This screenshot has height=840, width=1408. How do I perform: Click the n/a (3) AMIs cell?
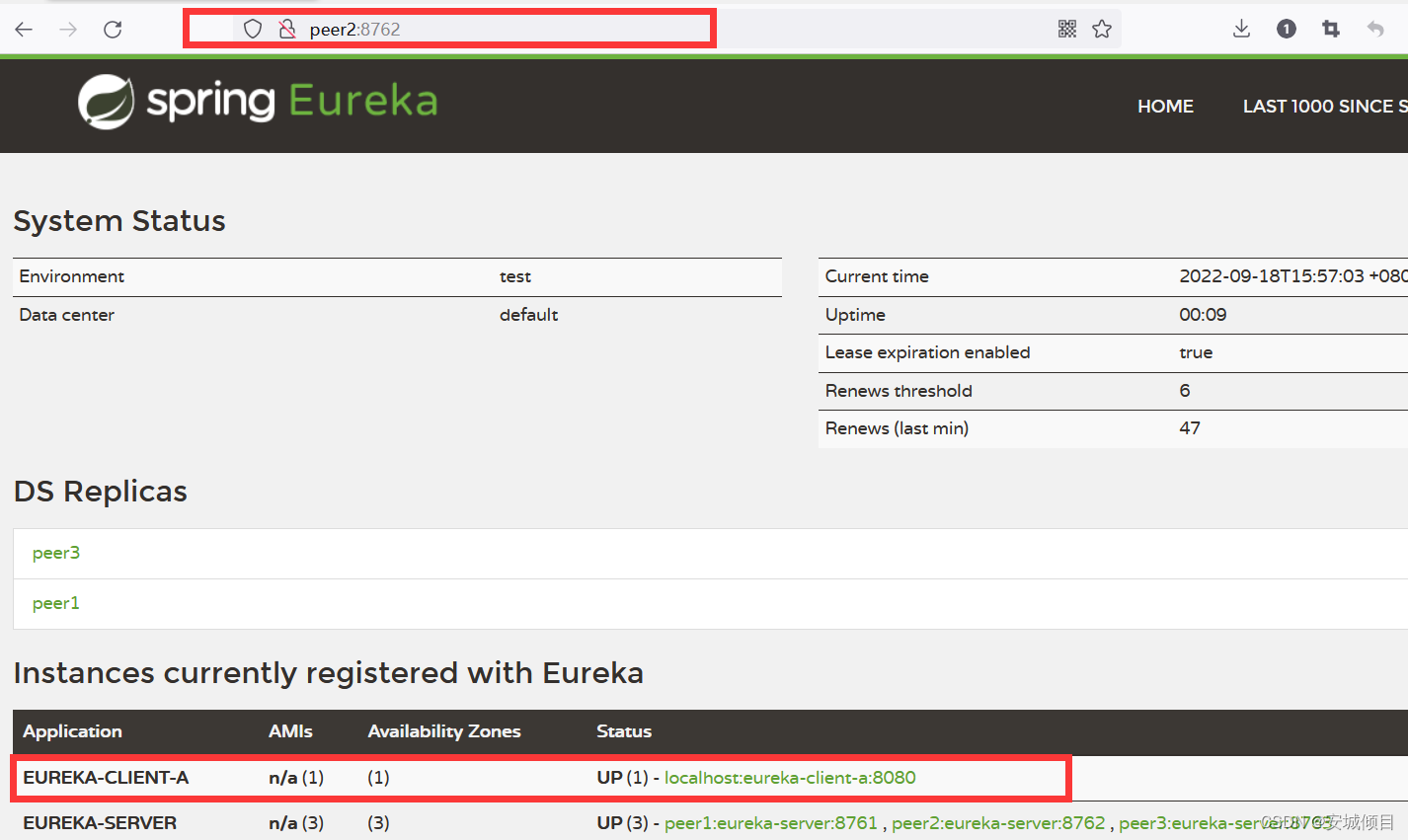point(296,823)
